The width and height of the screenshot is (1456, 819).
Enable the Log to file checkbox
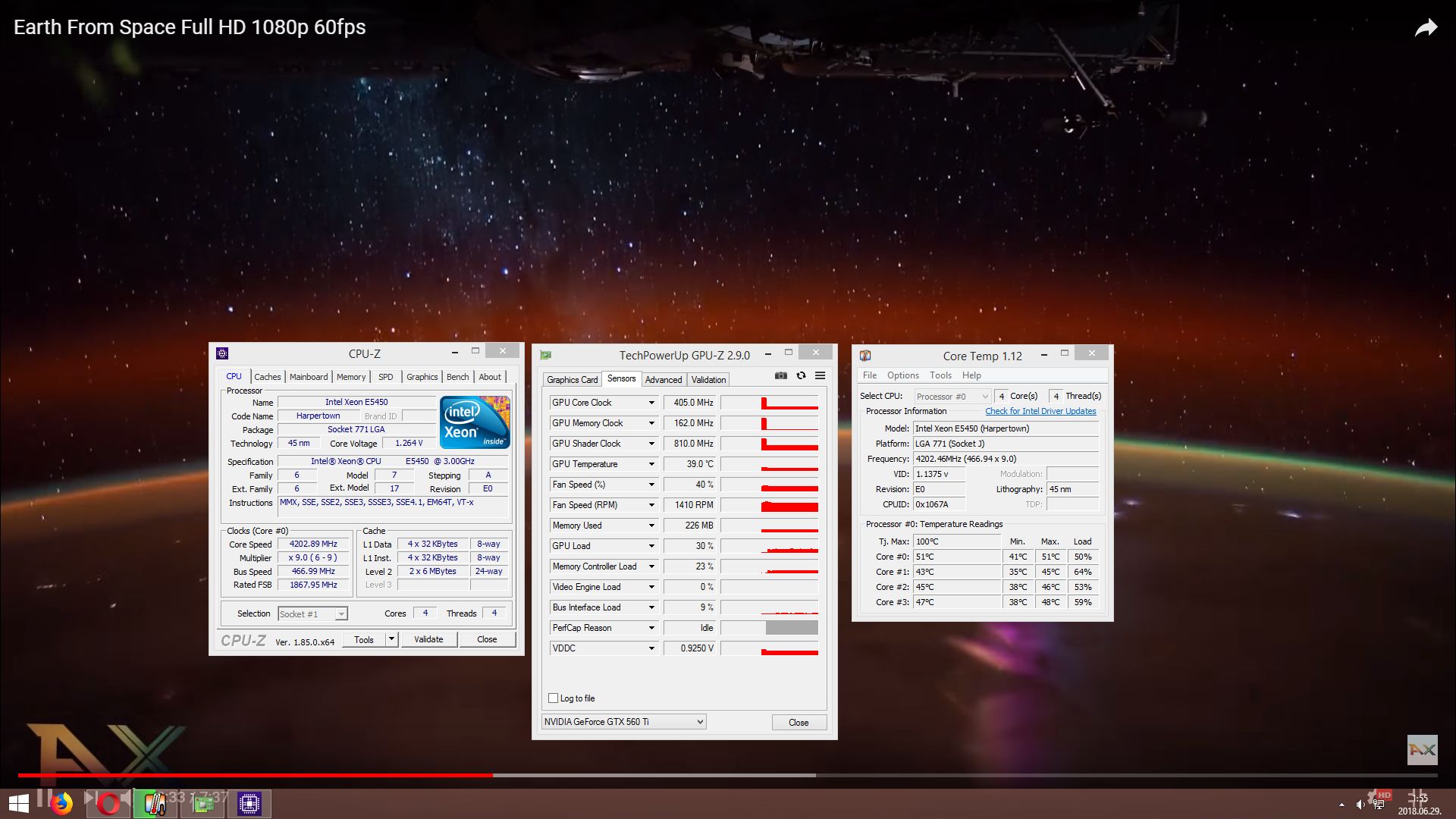[553, 698]
